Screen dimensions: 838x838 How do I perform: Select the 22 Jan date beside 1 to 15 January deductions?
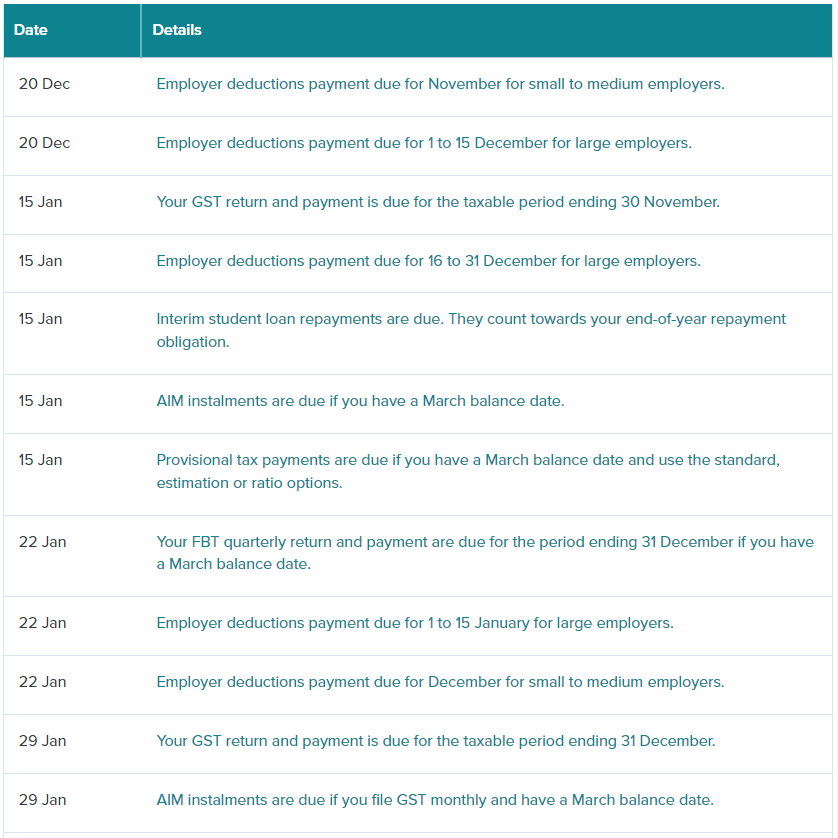click(42, 623)
